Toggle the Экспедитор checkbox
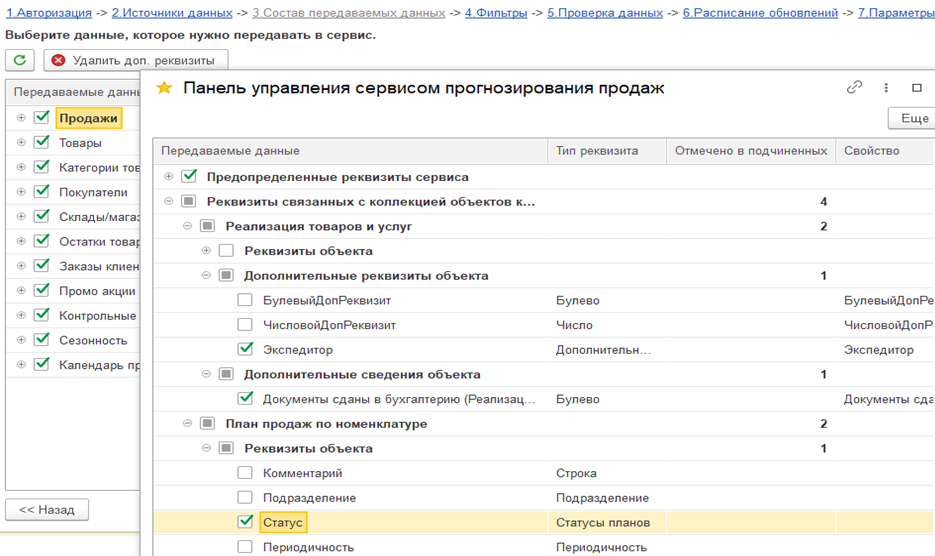 [x=245, y=350]
